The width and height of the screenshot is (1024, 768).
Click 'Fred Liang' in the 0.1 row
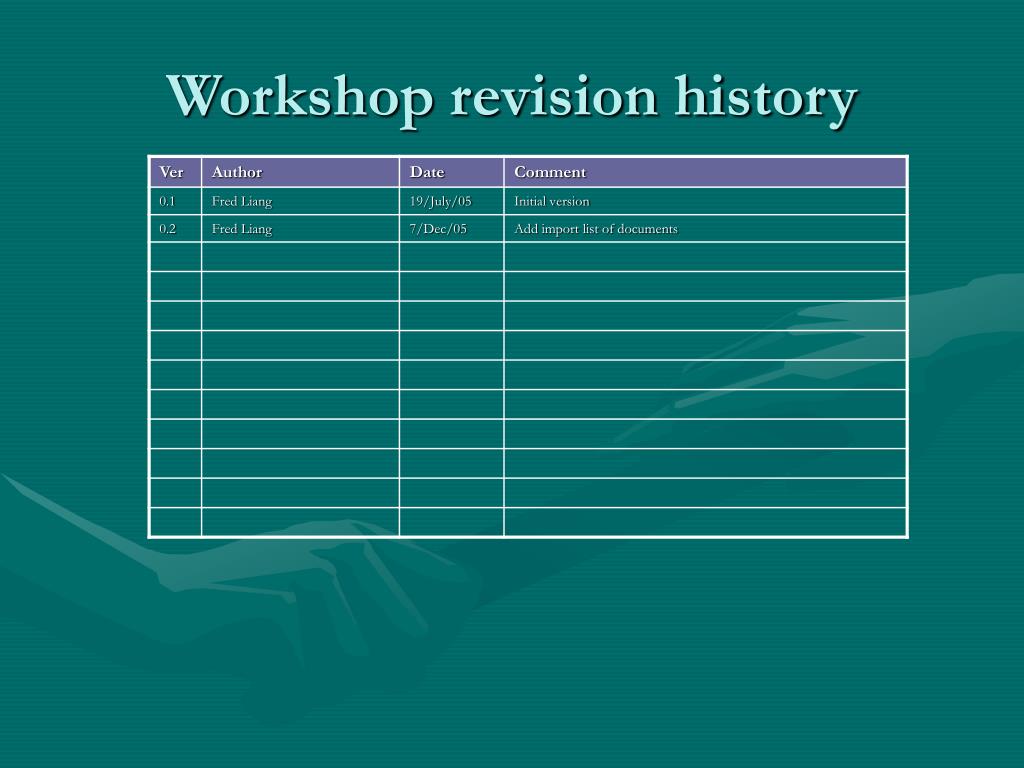[x=242, y=202]
